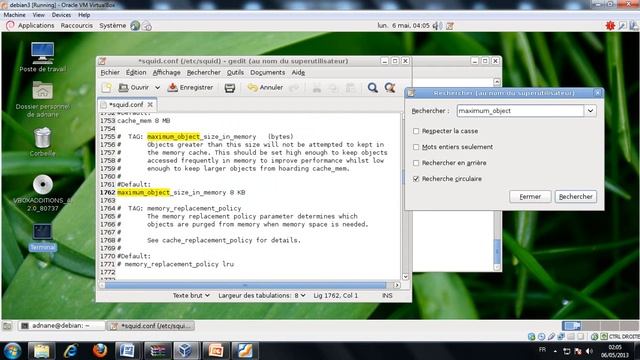640x360 pixels.
Task: Click the show-desktop icon in bottom panel
Action: [x=7, y=326]
